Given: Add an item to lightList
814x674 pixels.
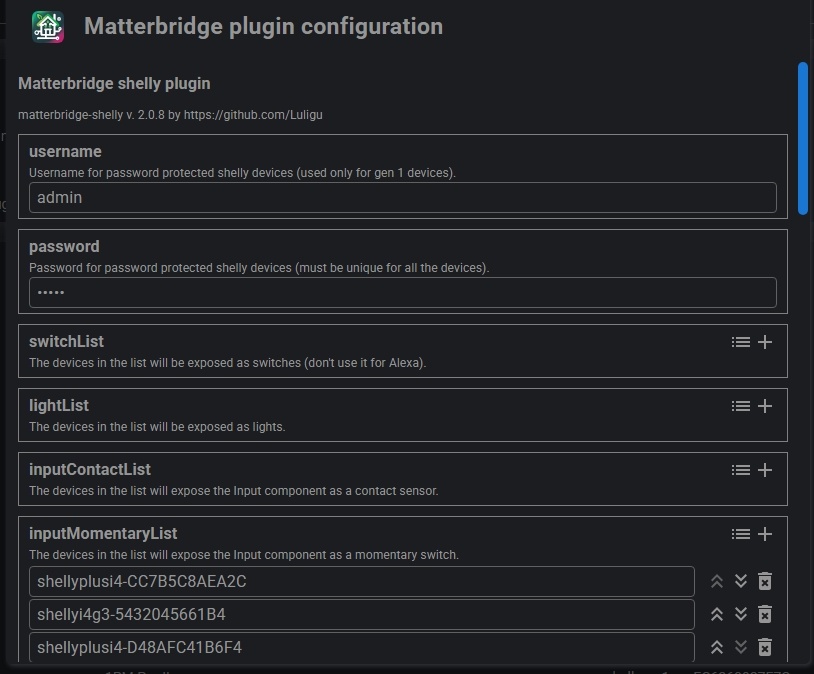Looking at the screenshot, I should click(765, 406).
